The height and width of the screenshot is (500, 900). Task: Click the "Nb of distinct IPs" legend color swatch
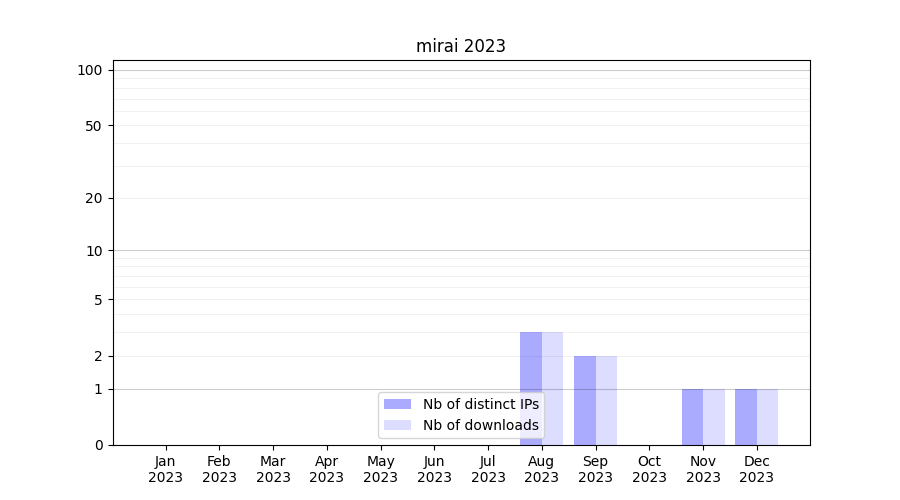pyautogui.click(x=397, y=404)
